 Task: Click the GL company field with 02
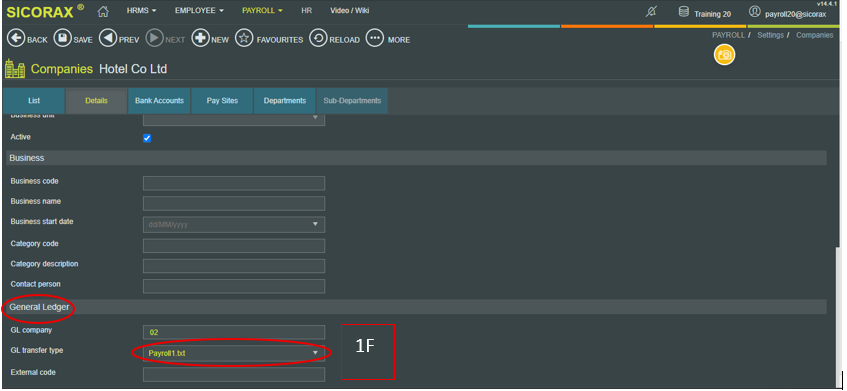(234, 332)
